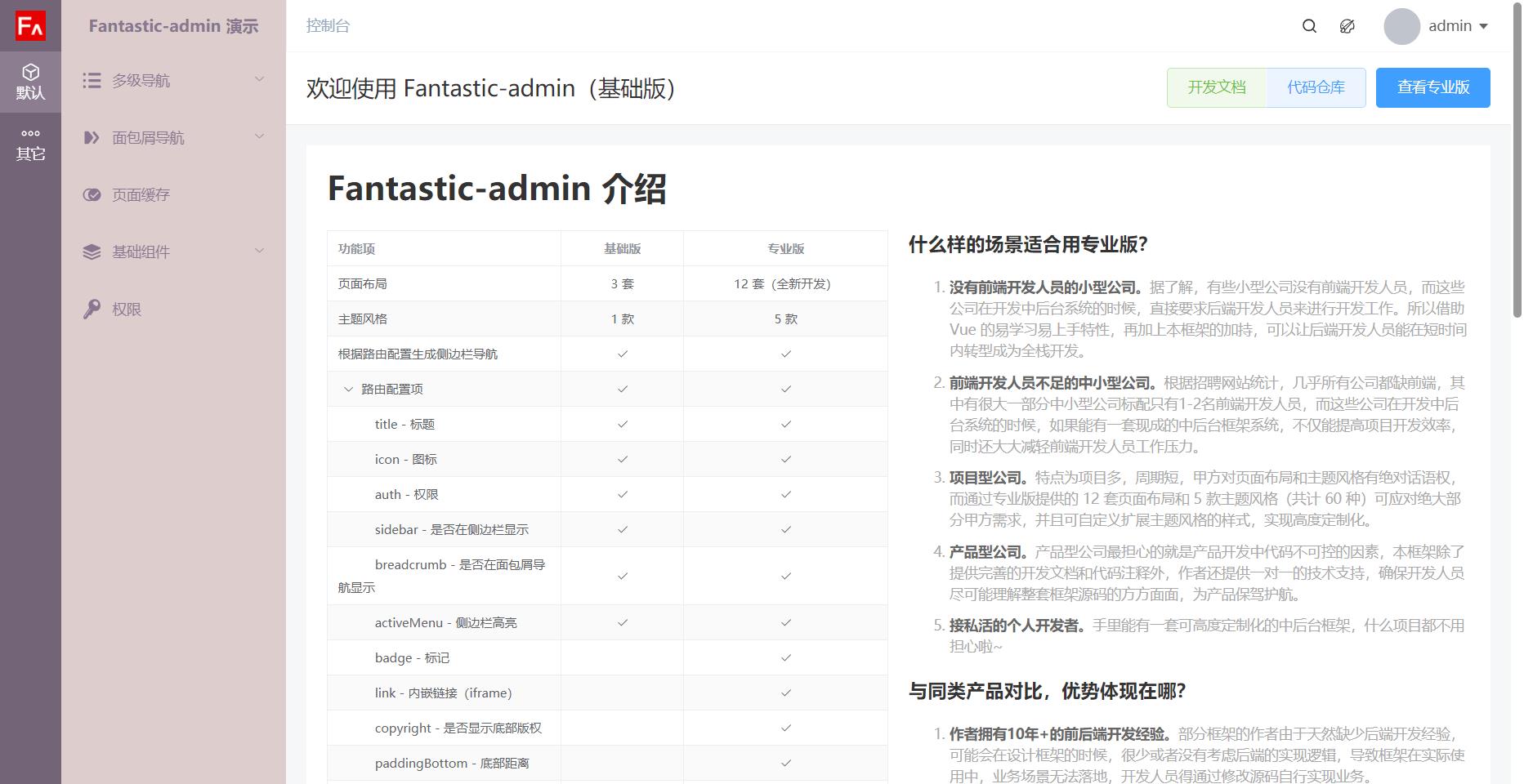Expand the 面包屑导航 menu chevron
The height and width of the screenshot is (784, 1524).
coord(259,136)
